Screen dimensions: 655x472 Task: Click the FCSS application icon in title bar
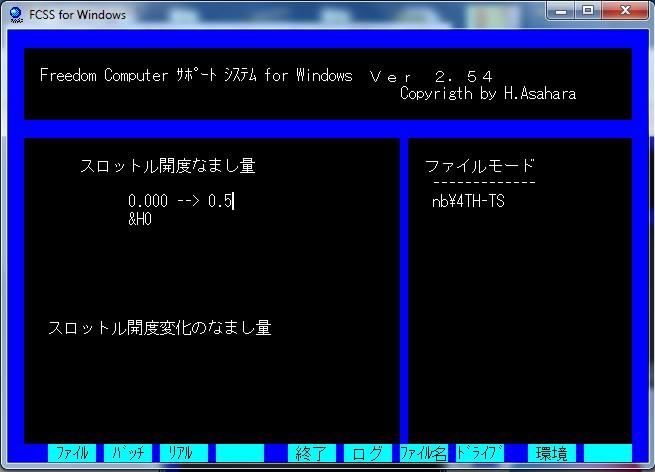click(x=16, y=15)
